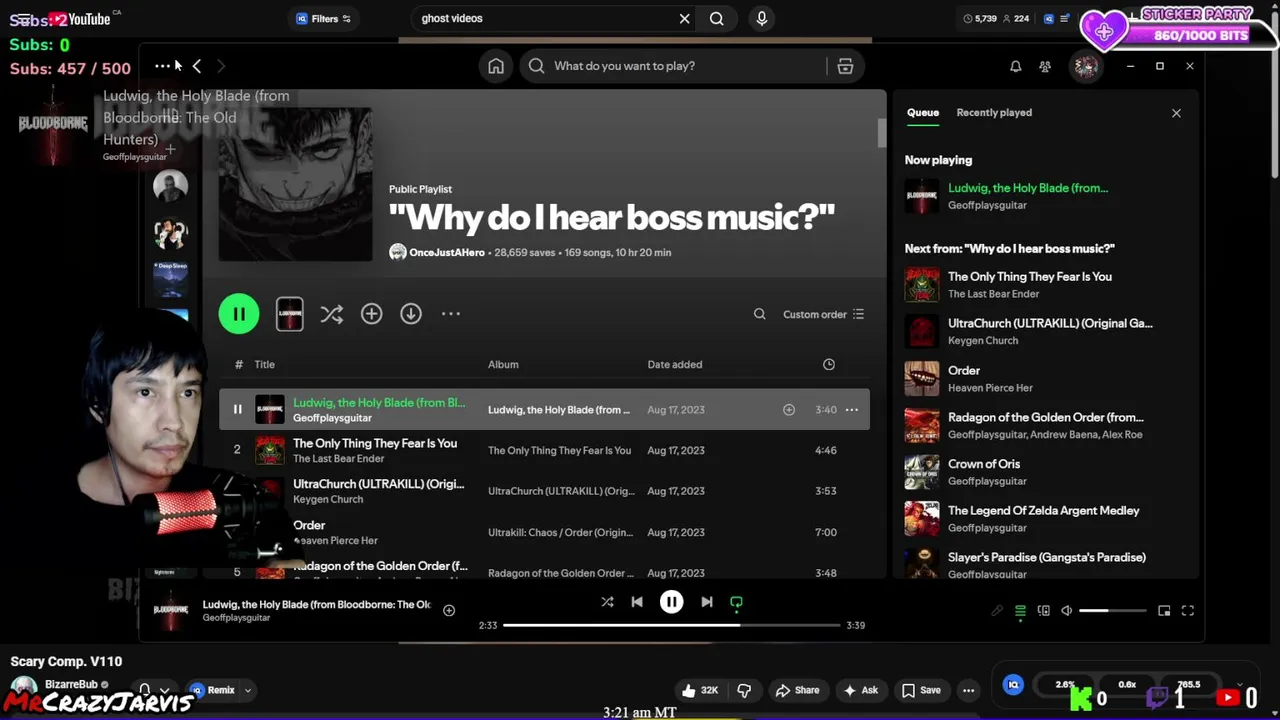Open YouTube more actions menu
This screenshot has height=720, width=1280.
(x=968, y=690)
